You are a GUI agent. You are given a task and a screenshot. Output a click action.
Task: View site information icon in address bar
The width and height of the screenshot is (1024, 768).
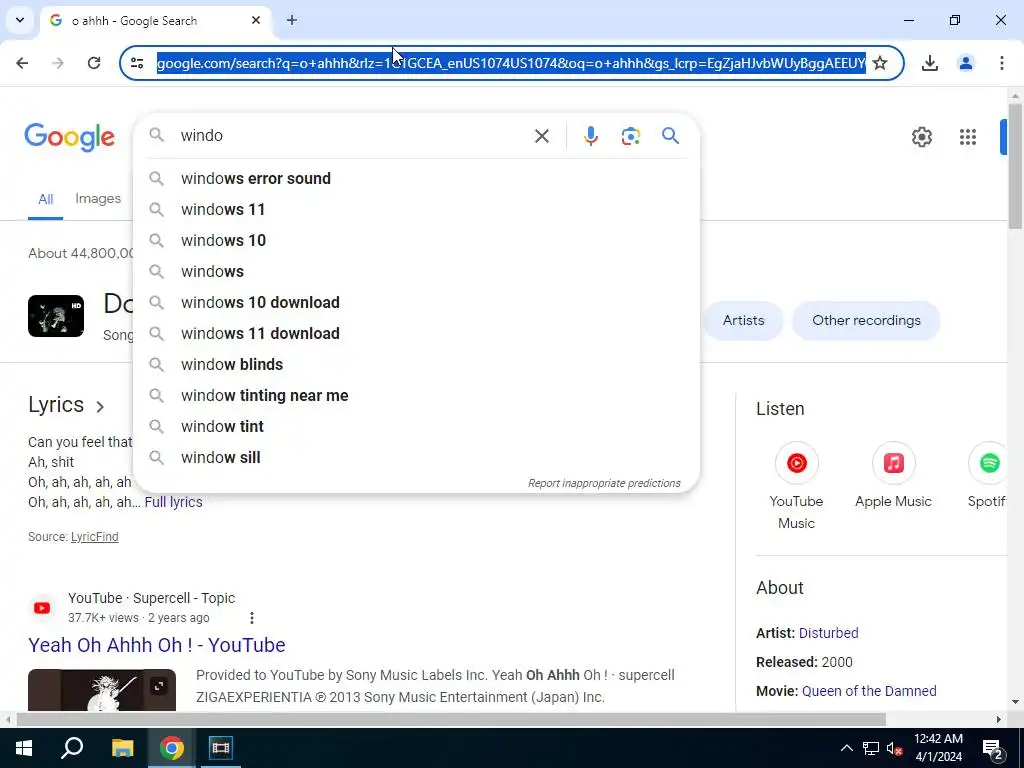pos(137,63)
